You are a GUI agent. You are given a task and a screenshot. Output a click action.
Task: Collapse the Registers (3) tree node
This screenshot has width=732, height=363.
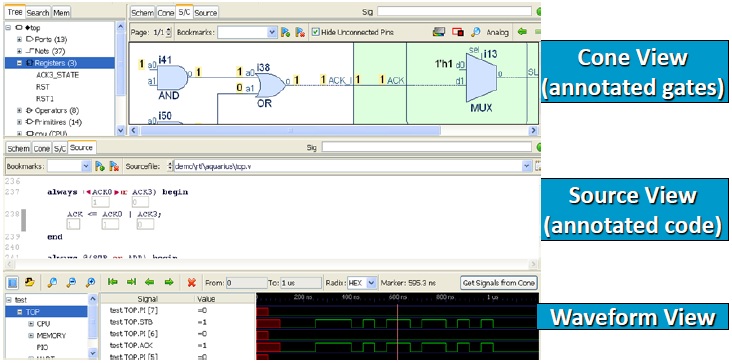19,63
